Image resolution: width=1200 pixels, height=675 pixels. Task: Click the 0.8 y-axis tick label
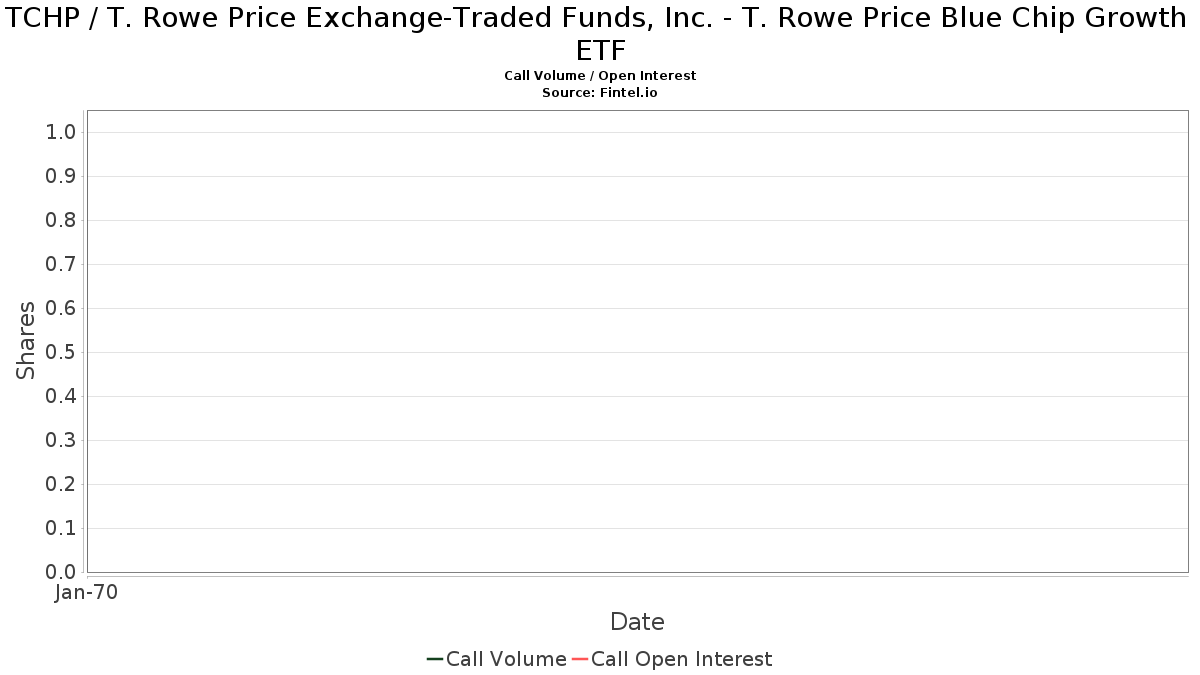pos(61,220)
